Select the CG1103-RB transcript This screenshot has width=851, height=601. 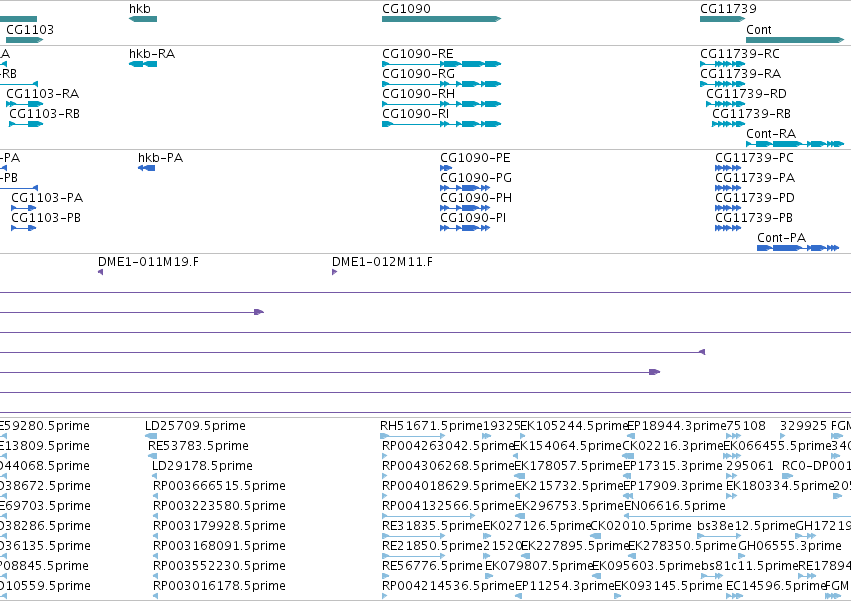pos(26,124)
